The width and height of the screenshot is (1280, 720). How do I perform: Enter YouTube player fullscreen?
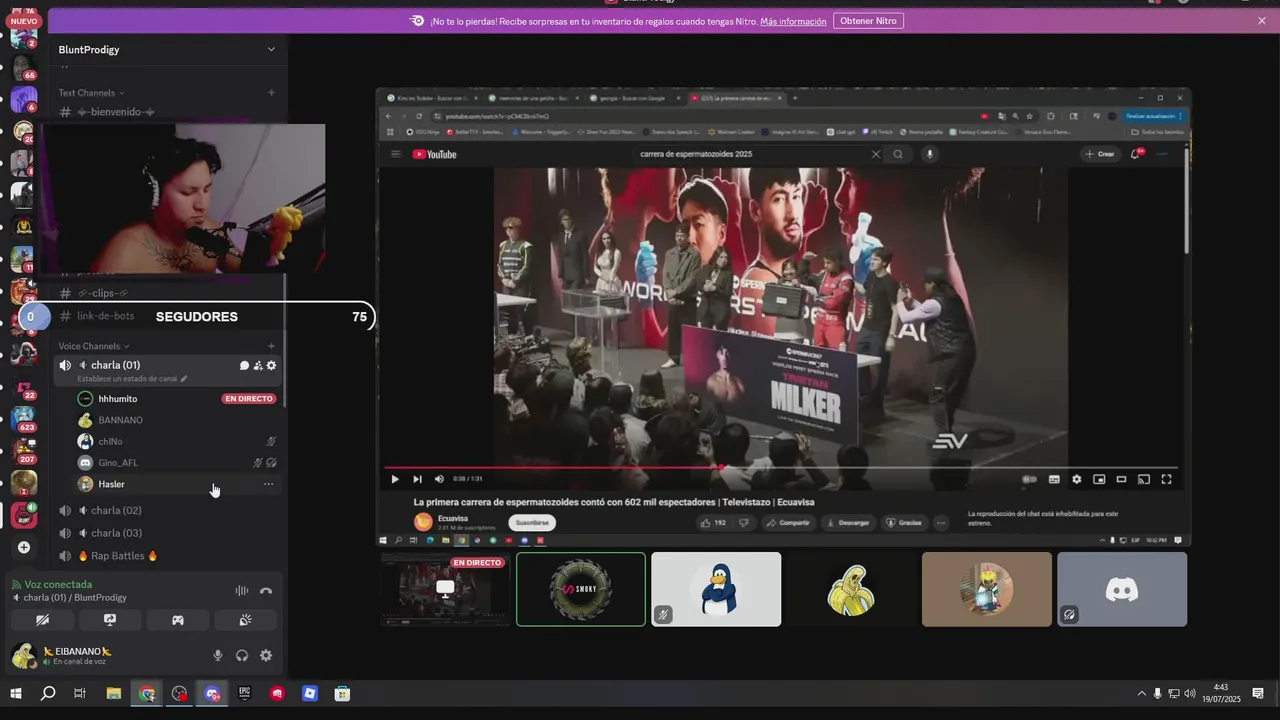(x=1166, y=479)
